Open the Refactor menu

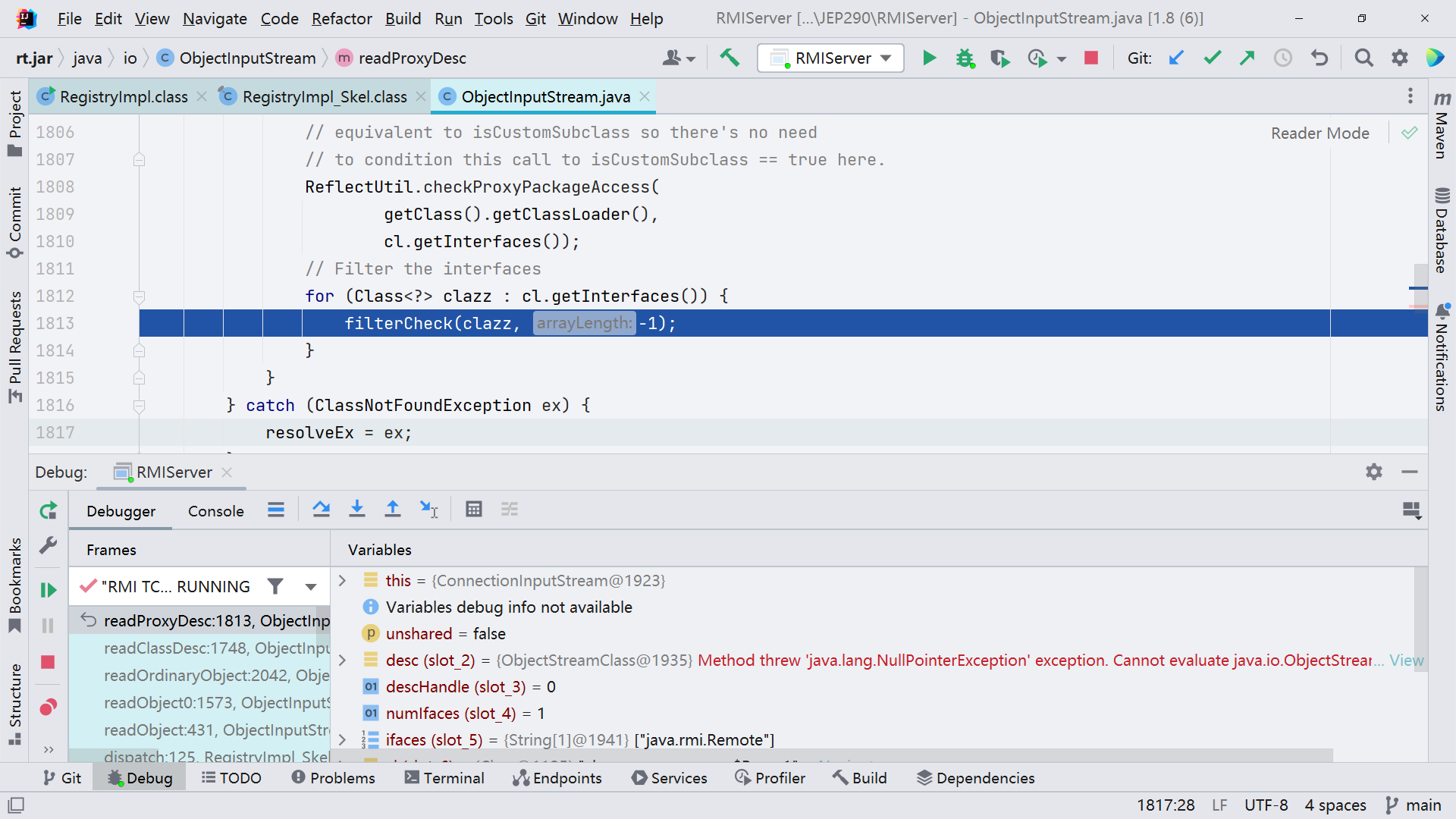tap(341, 18)
